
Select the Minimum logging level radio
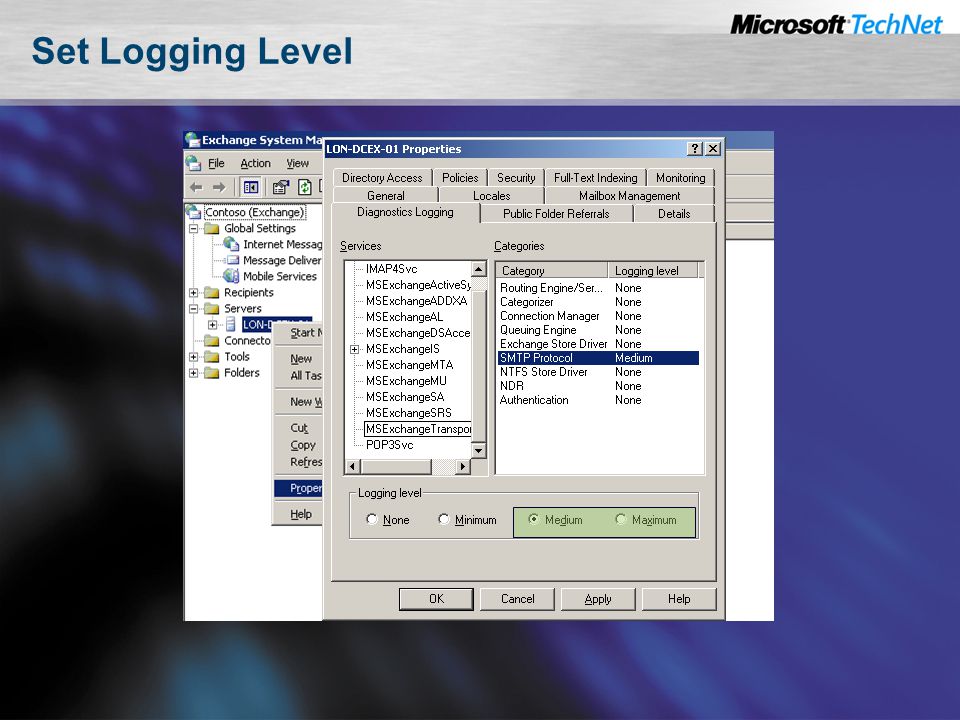[x=444, y=519]
